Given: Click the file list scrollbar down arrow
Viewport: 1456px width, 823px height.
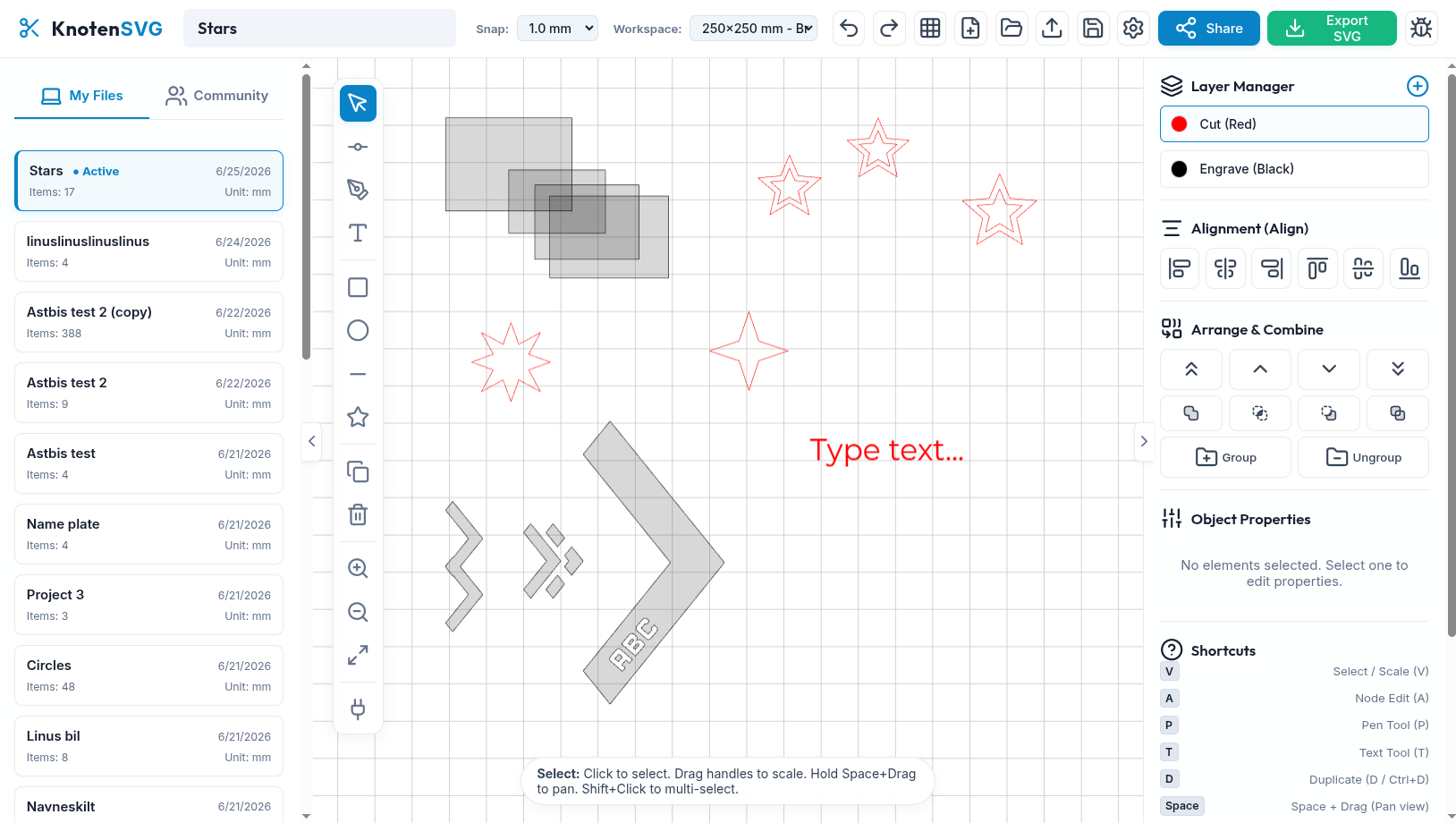Looking at the screenshot, I should pos(306,816).
